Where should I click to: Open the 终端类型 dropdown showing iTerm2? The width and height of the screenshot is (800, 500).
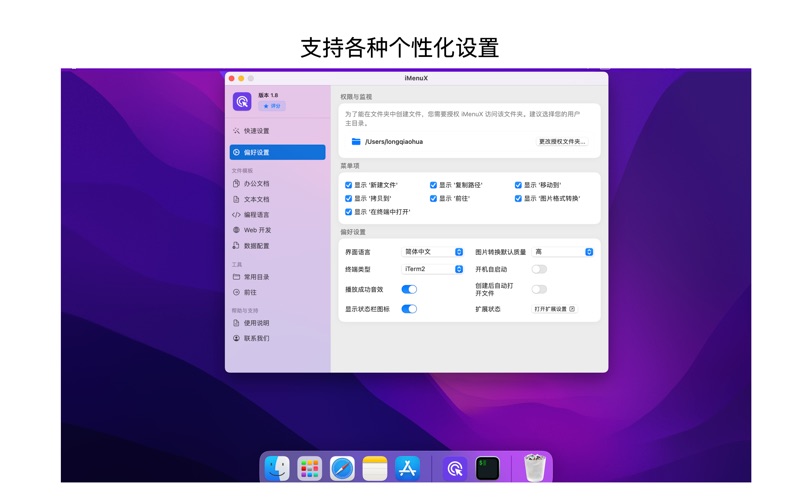click(x=432, y=269)
